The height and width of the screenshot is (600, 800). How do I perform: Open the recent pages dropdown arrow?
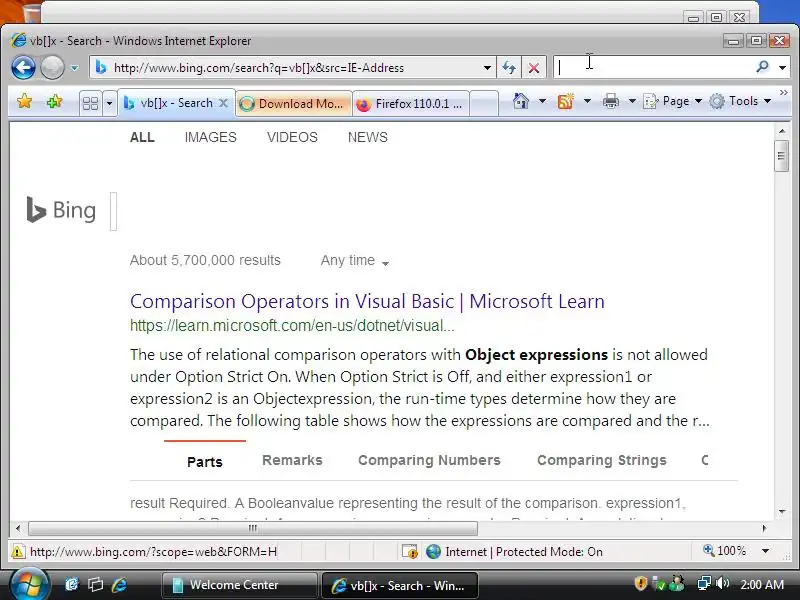pyautogui.click(x=74, y=68)
